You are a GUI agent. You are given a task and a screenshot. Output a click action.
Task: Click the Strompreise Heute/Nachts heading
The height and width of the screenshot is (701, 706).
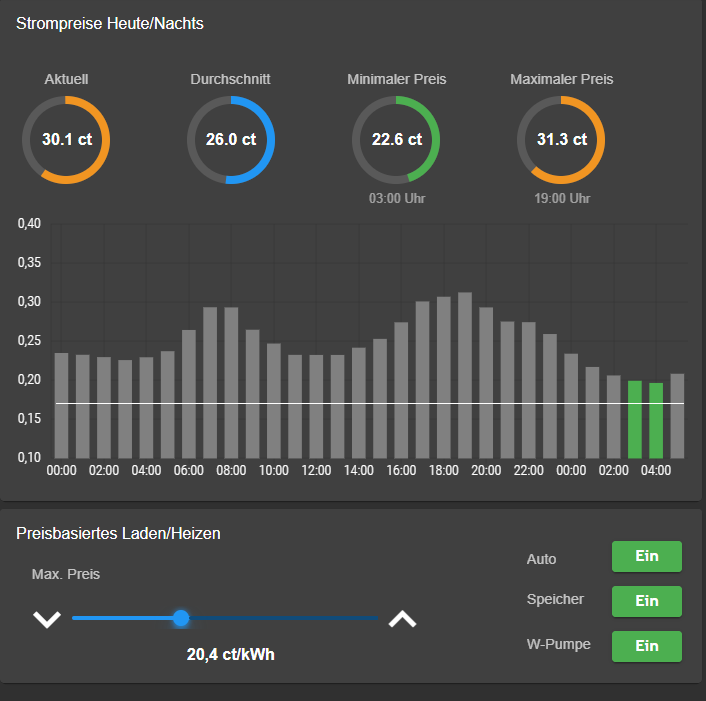[x=110, y=24]
